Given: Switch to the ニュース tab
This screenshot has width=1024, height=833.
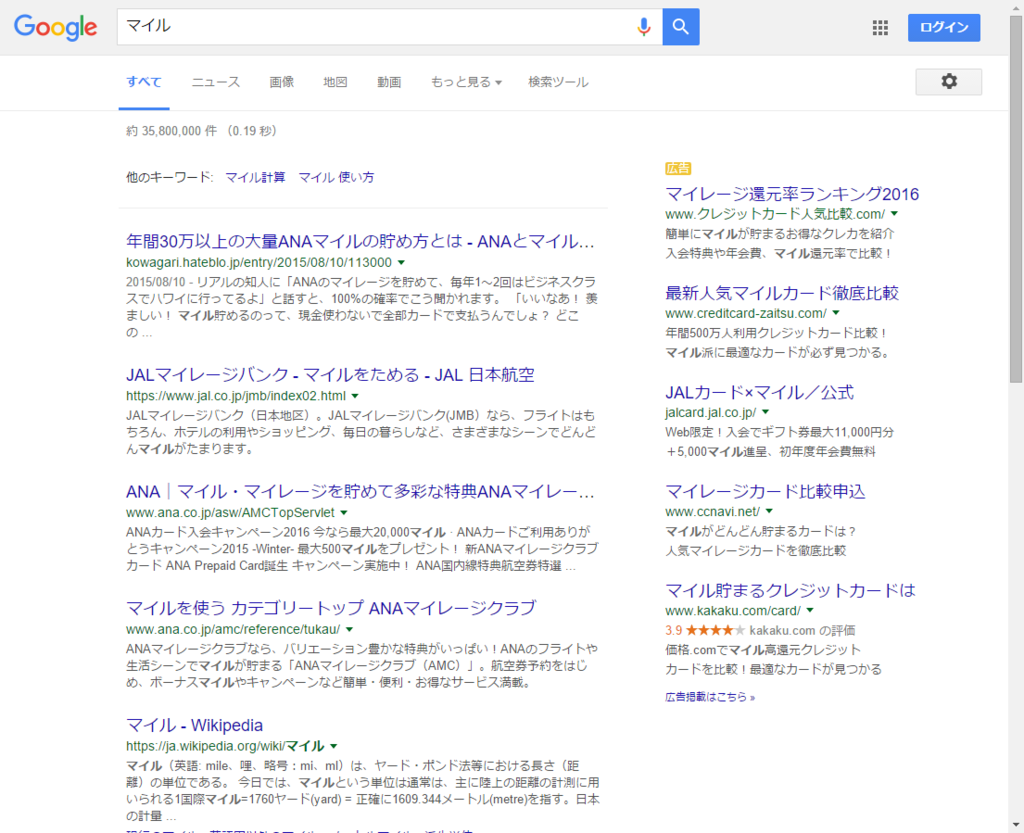Looking at the screenshot, I should [x=216, y=82].
